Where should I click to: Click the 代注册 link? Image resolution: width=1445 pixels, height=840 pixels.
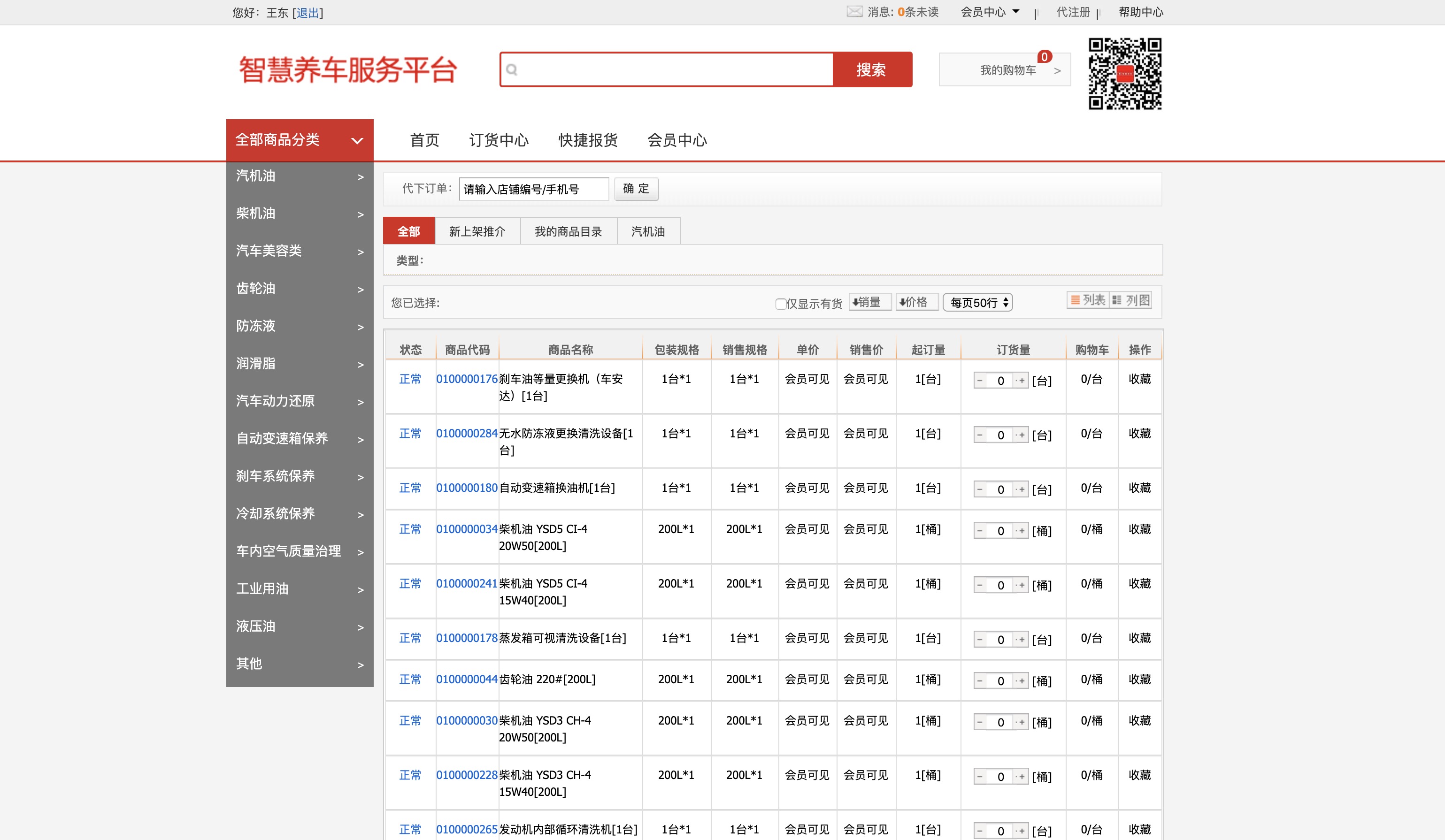[1073, 11]
